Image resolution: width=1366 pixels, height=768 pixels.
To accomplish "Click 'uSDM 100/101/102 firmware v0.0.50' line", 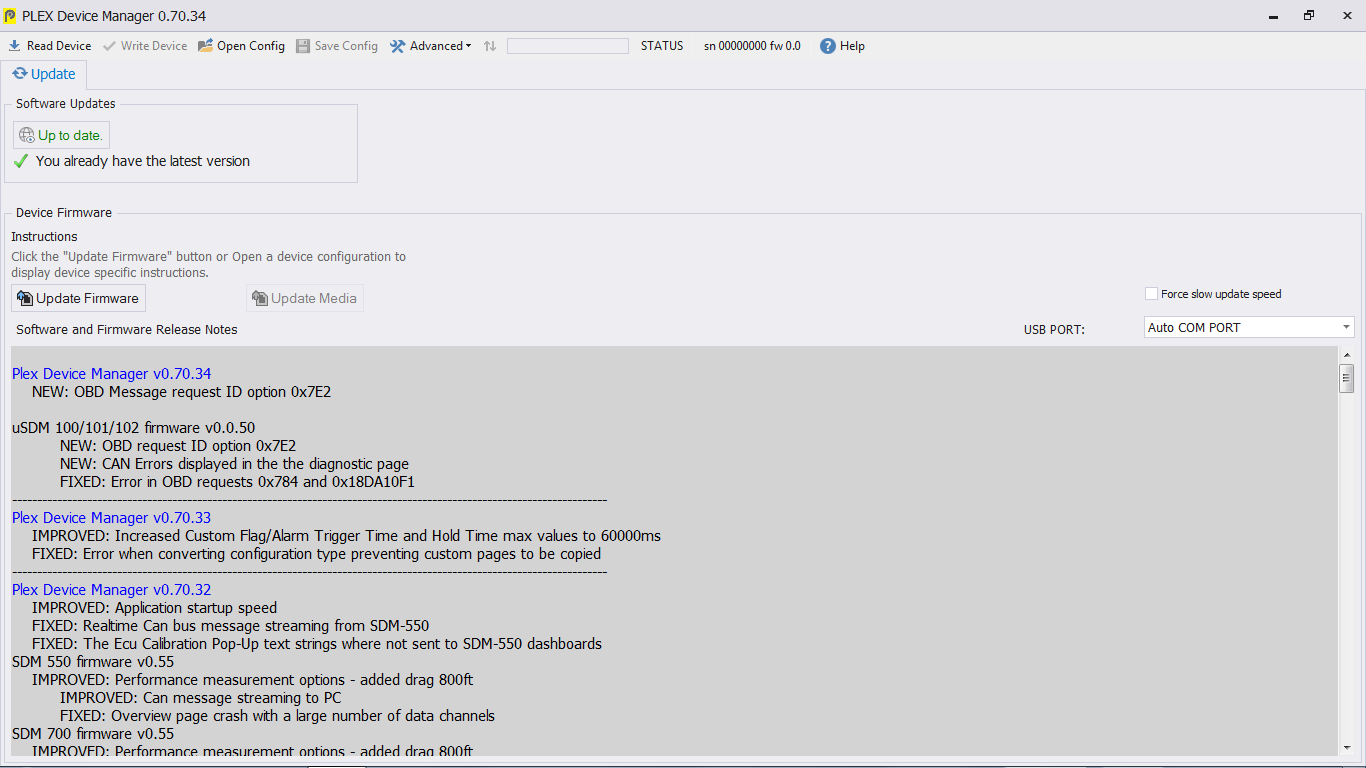I will 133,428.
